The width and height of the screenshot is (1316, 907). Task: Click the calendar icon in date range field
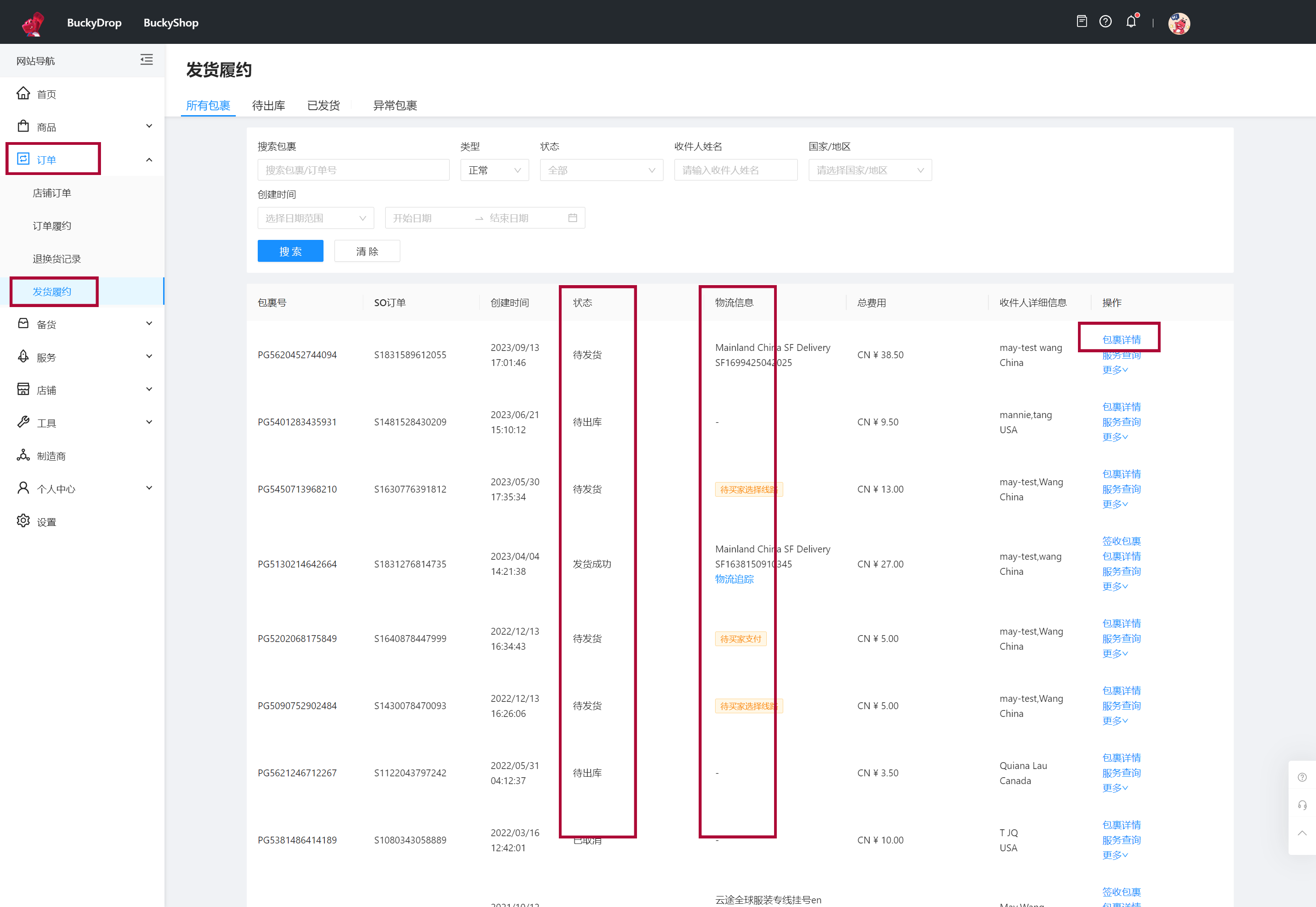click(573, 217)
